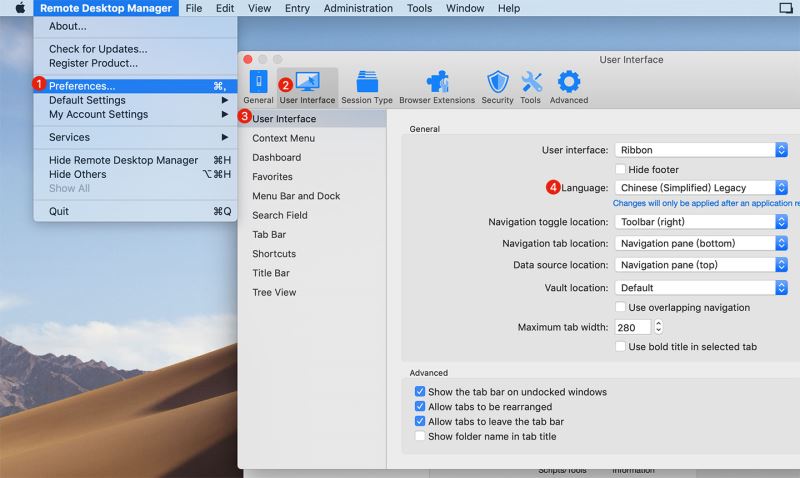Expand the Services submenu

pyautogui.click(x=135, y=137)
